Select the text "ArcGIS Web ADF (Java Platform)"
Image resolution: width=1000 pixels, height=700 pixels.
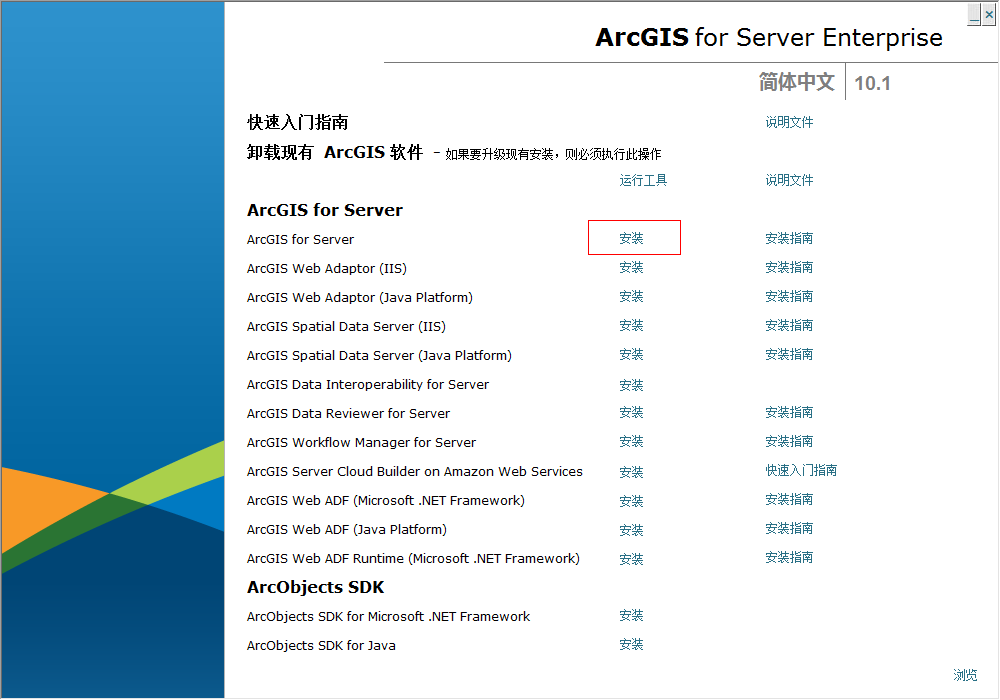[347, 530]
